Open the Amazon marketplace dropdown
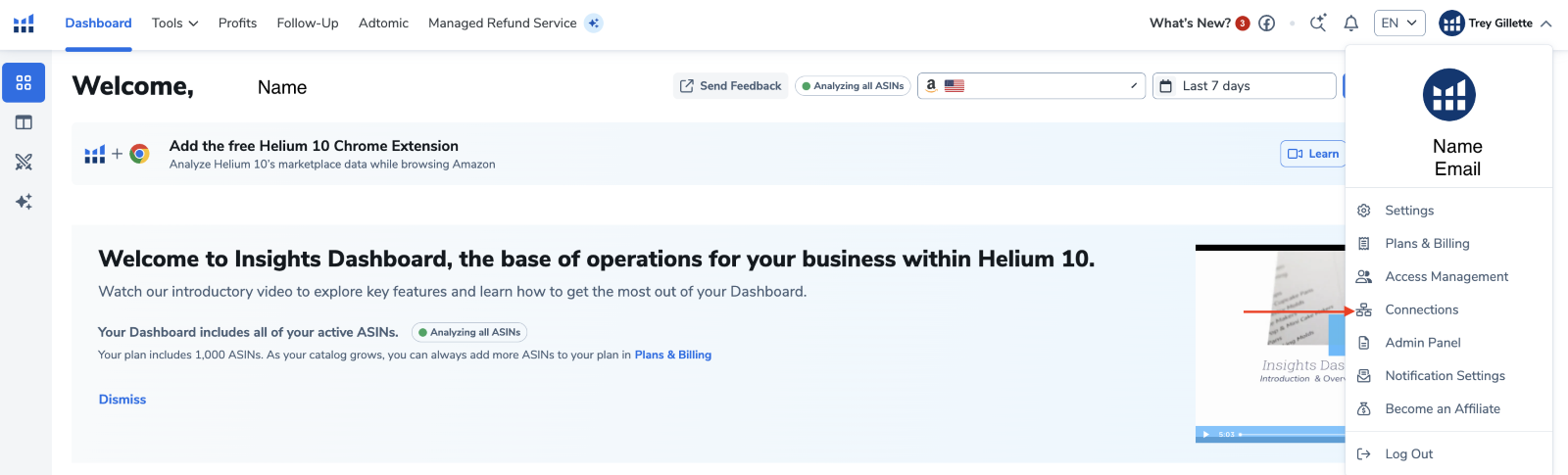1568x475 pixels. (x=1031, y=86)
